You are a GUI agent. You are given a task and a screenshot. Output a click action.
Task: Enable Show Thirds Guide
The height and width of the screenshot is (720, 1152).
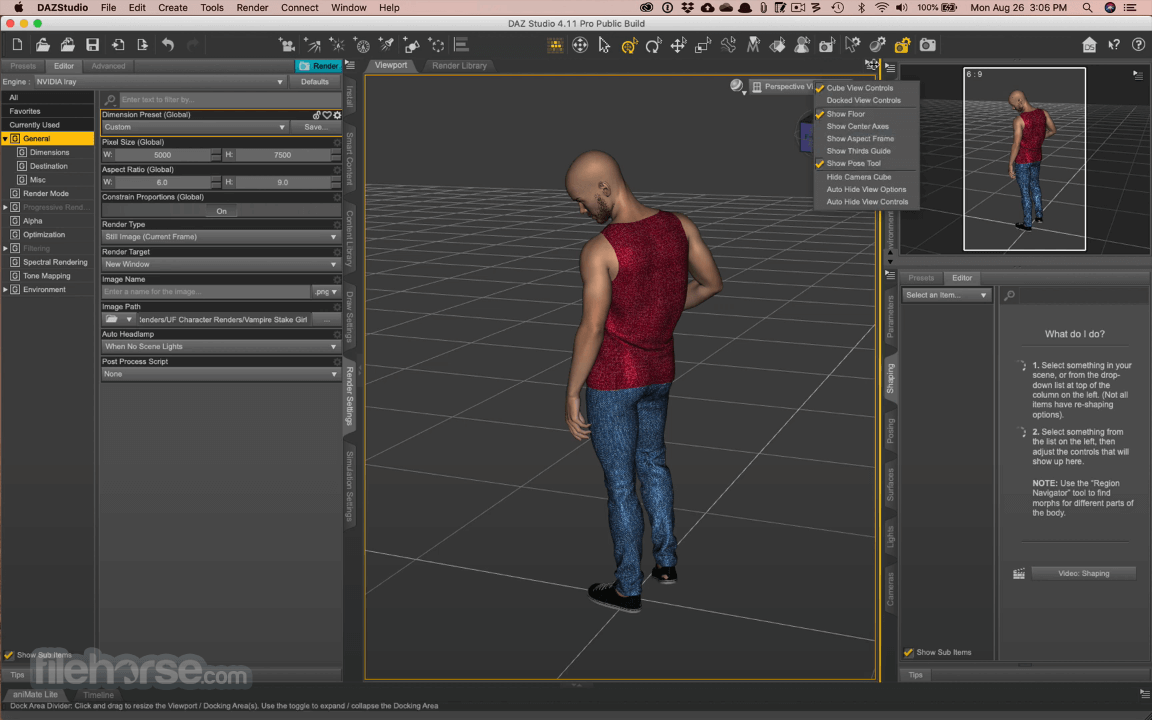(860, 151)
